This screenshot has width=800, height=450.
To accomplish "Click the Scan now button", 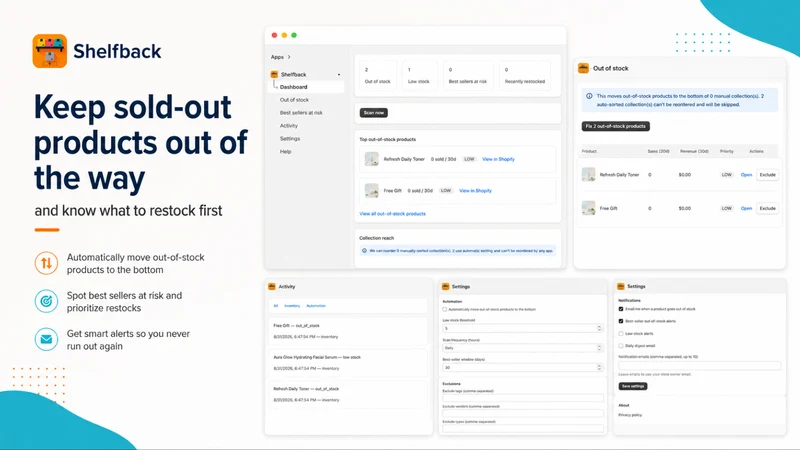I will pyautogui.click(x=373, y=113).
